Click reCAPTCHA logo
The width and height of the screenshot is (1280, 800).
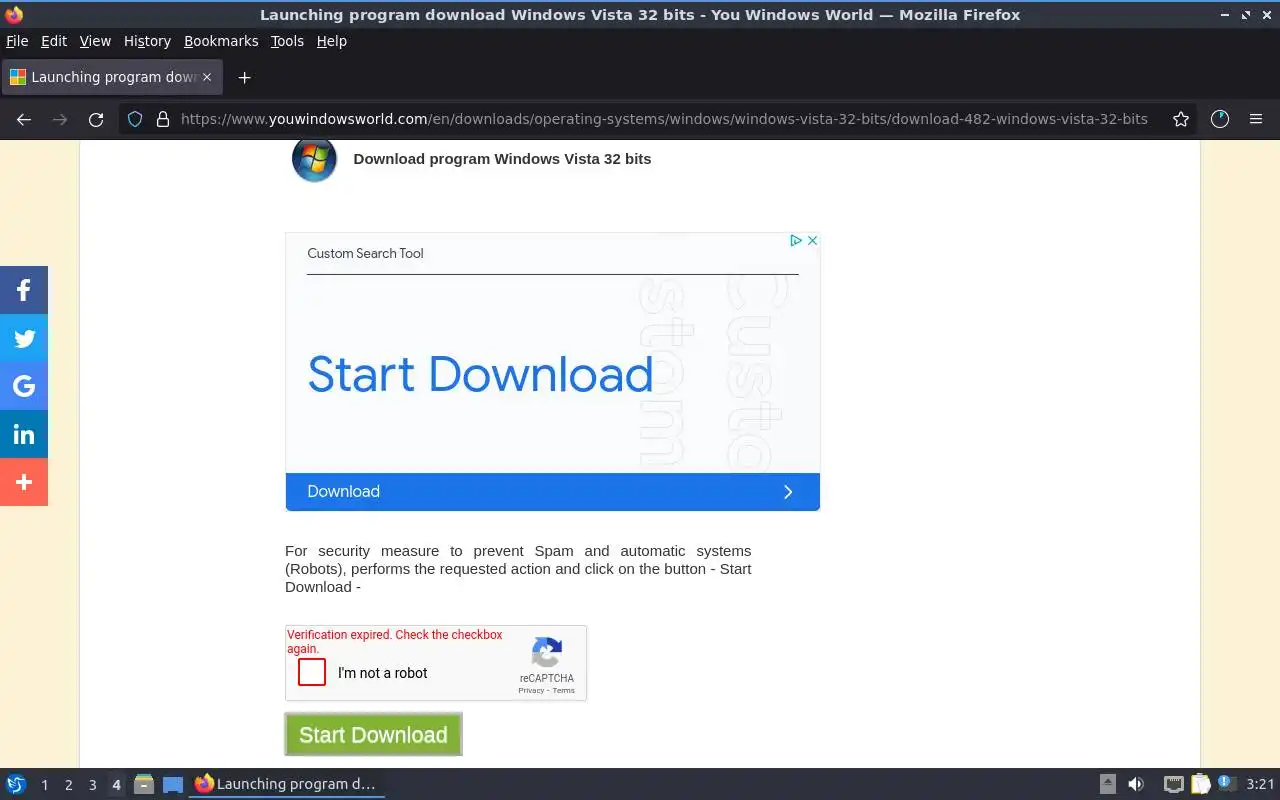[x=546, y=653]
